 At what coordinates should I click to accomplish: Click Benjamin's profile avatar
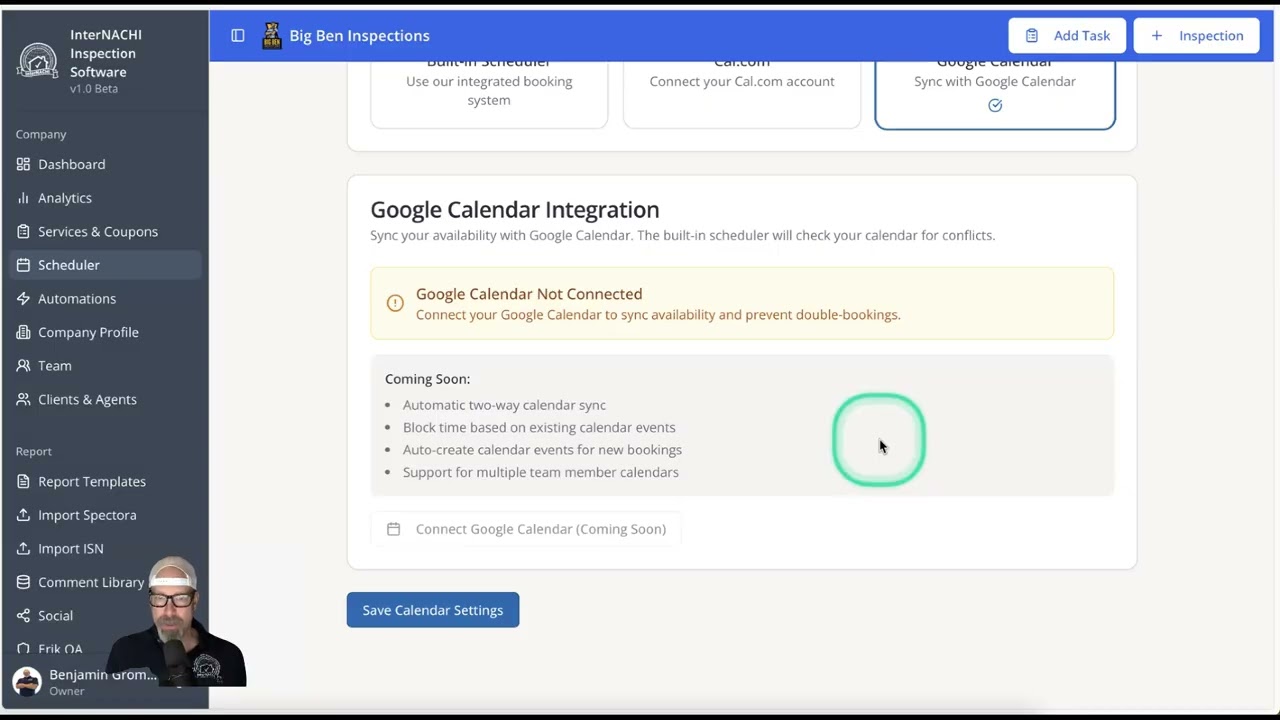click(x=27, y=682)
